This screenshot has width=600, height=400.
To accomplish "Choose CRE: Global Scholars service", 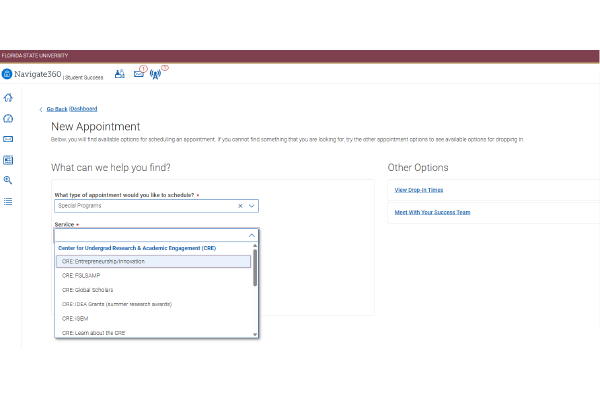I will click(88, 290).
